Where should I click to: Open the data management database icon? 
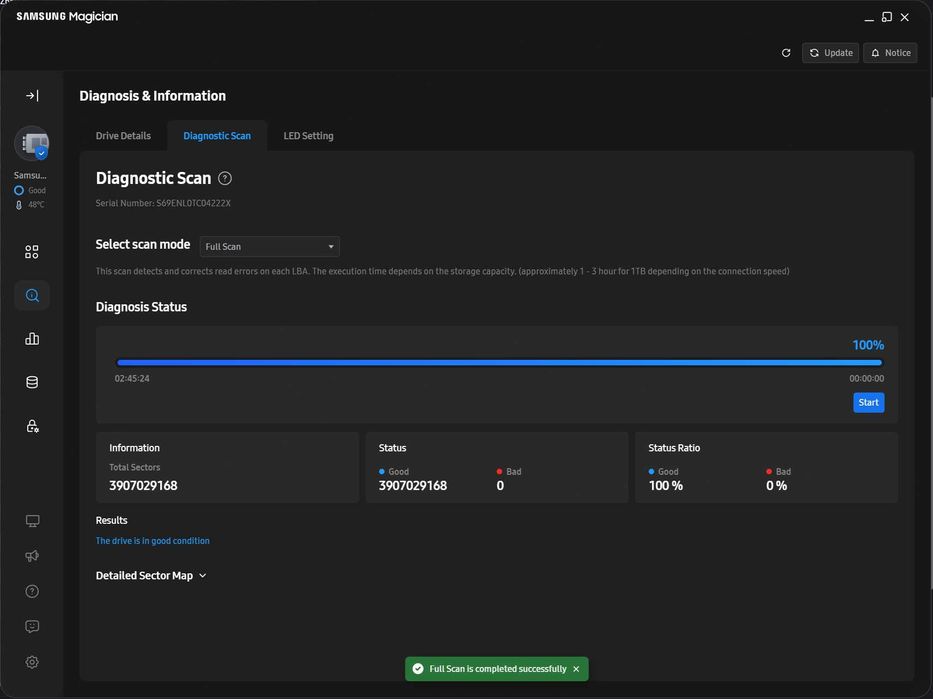point(32,382)
